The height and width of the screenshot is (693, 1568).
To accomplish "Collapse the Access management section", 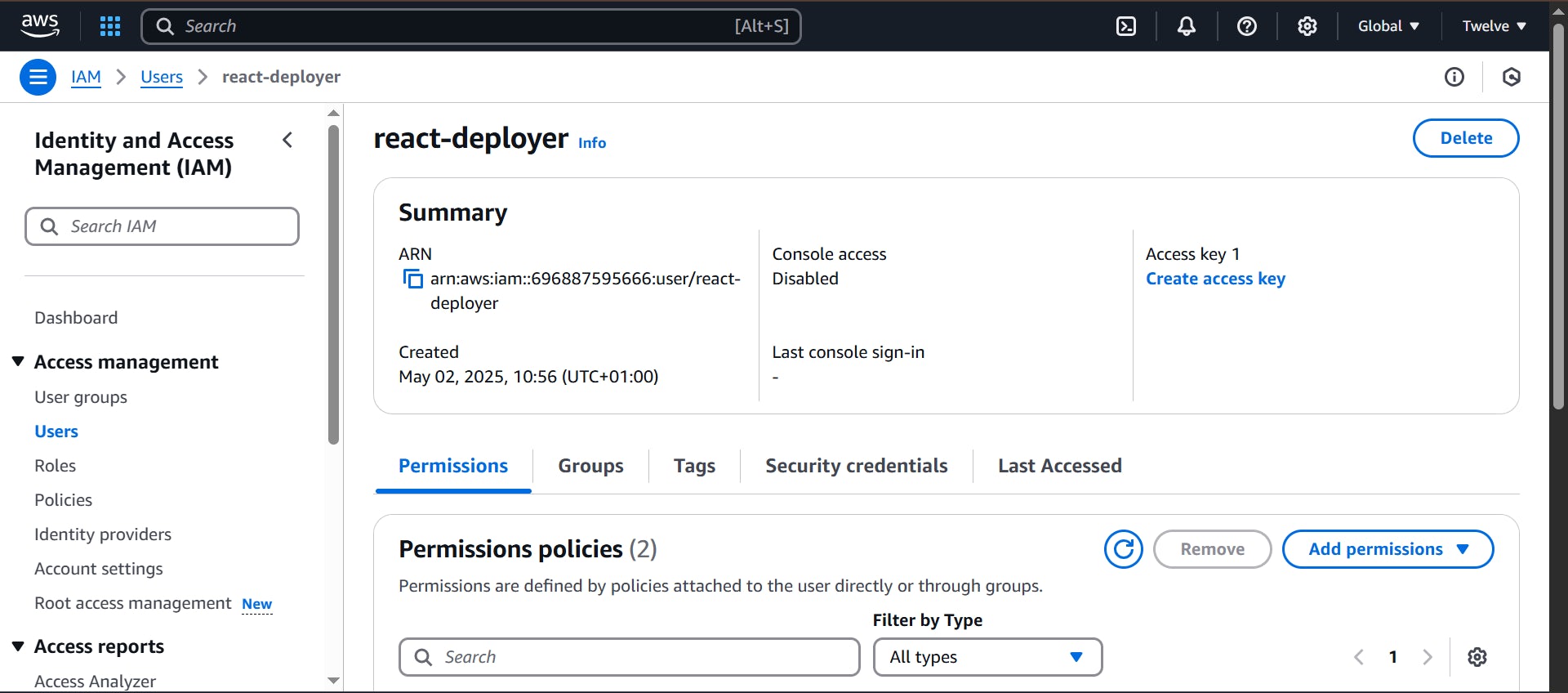I will (18, 361).
